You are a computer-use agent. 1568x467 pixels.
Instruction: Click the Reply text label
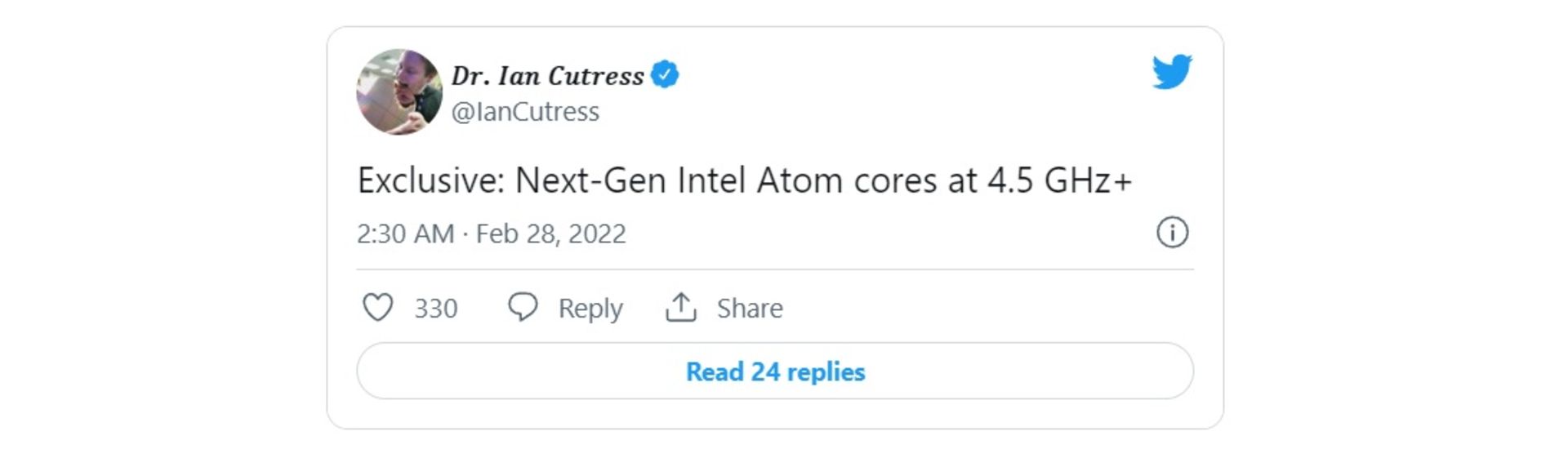point(590,309)
